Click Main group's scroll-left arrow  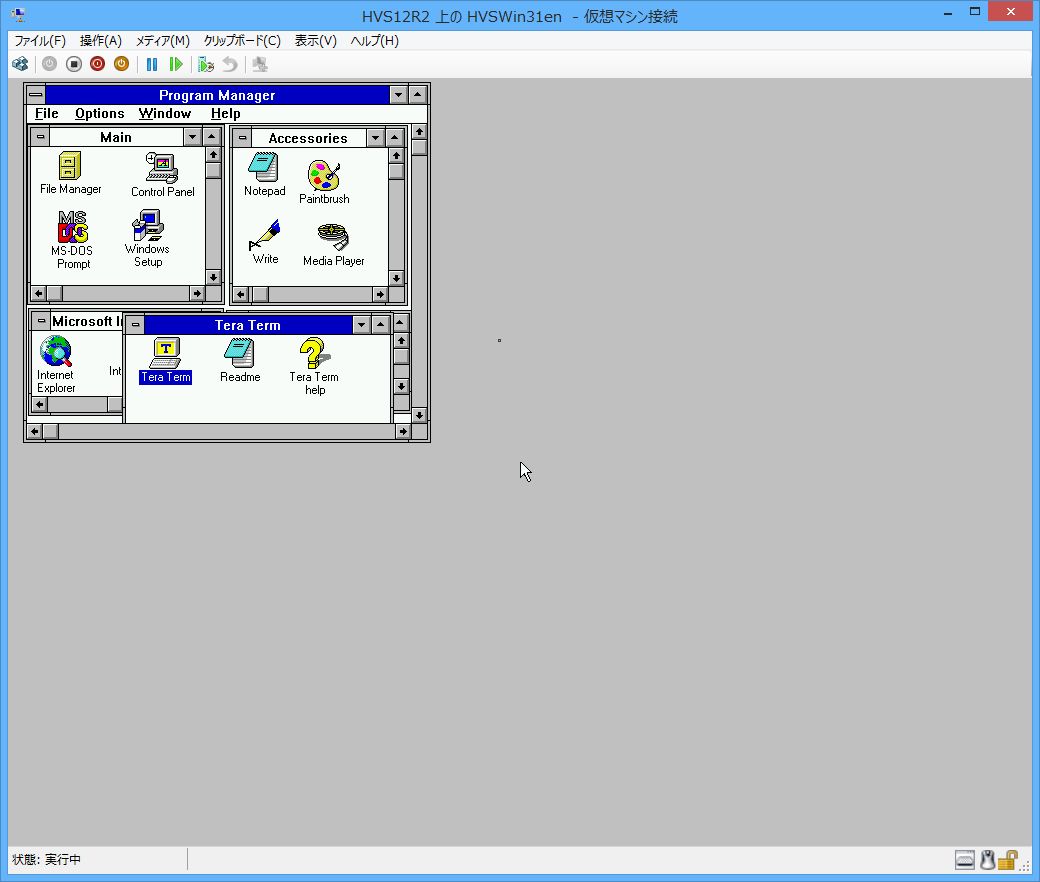(38, 293)
